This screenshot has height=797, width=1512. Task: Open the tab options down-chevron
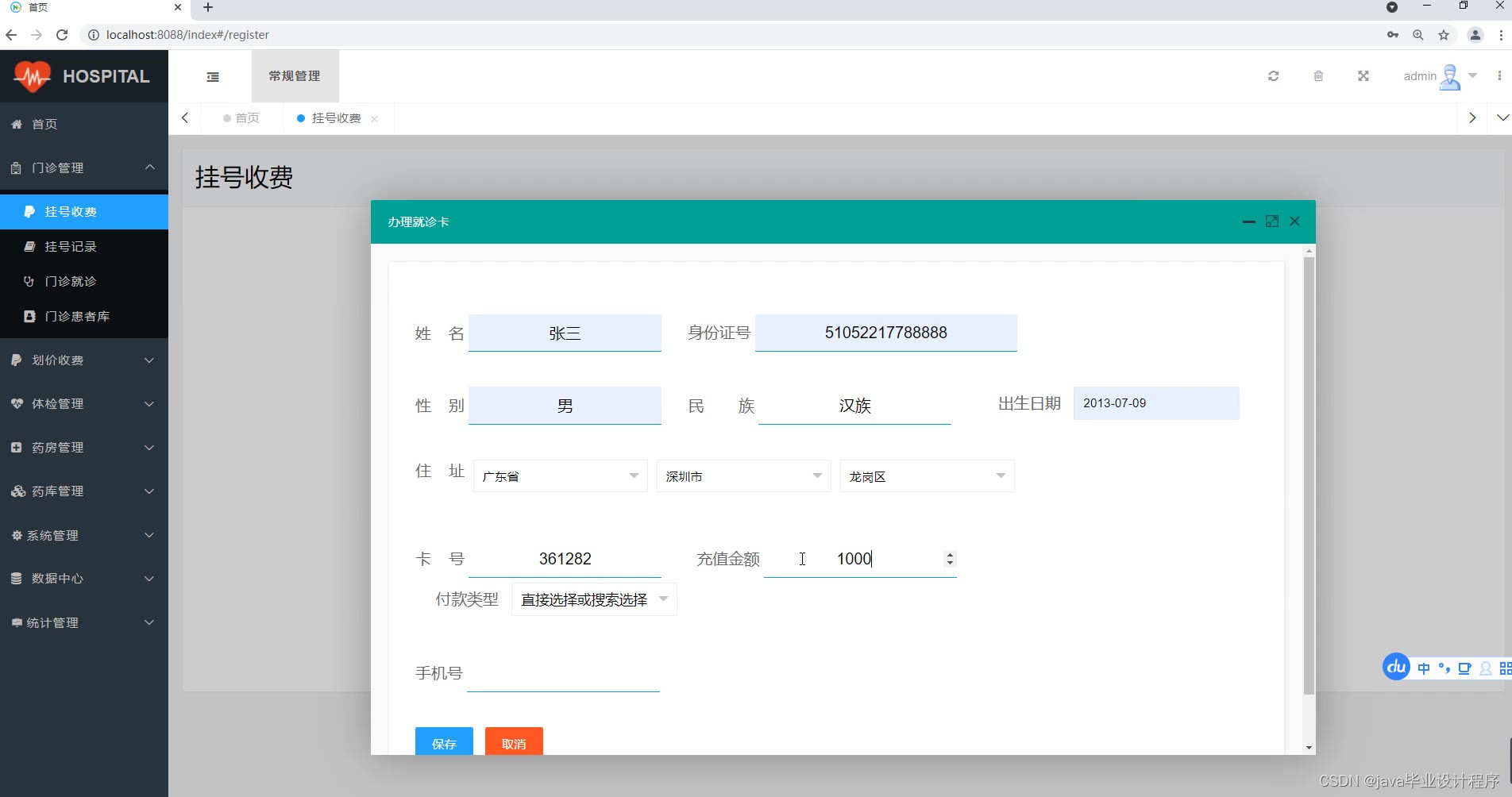[x=1502, y=117]
